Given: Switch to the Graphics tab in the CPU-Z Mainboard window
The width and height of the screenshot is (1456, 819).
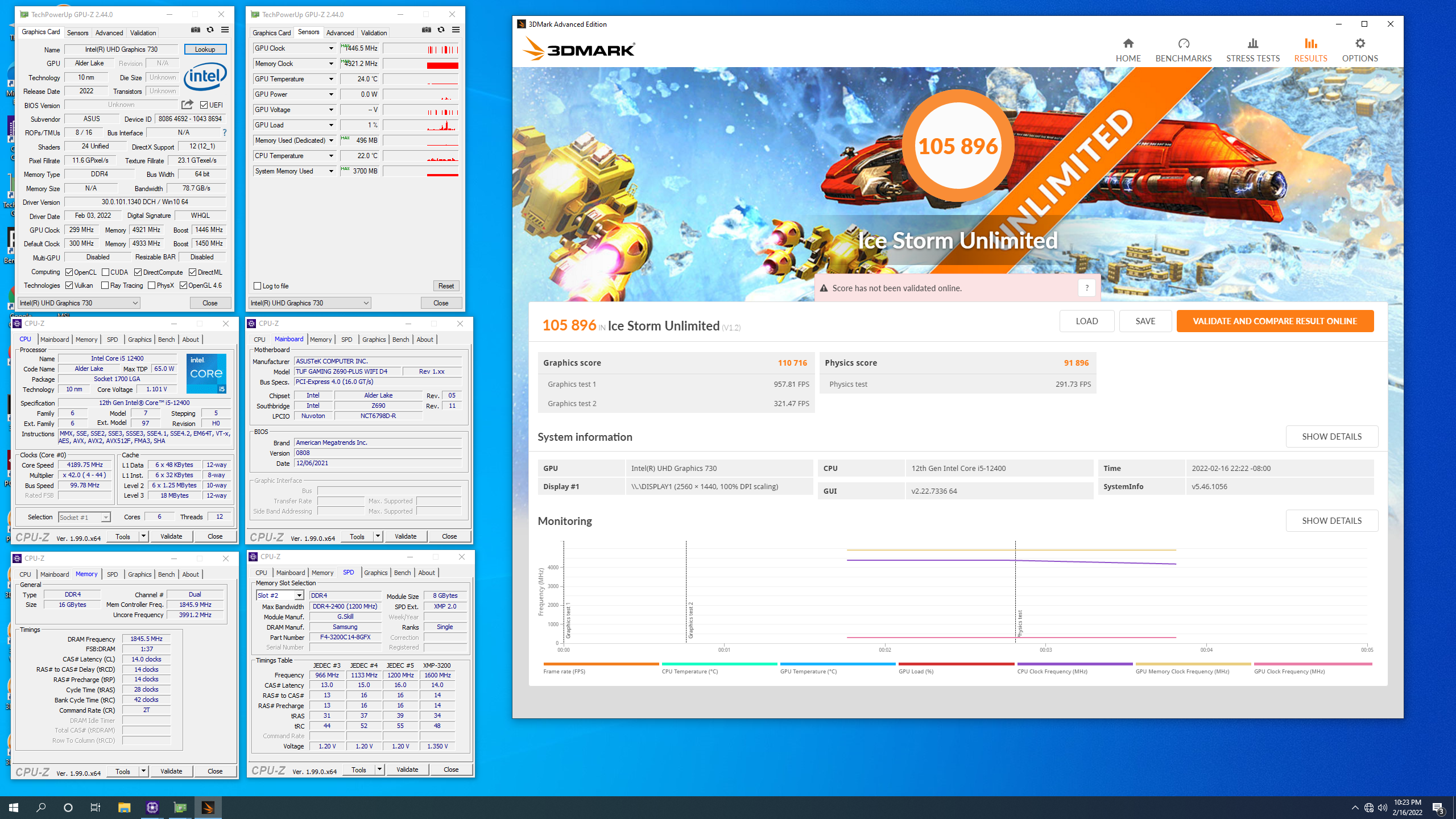Looking at the screenshot, I should (x=374, y=340).
